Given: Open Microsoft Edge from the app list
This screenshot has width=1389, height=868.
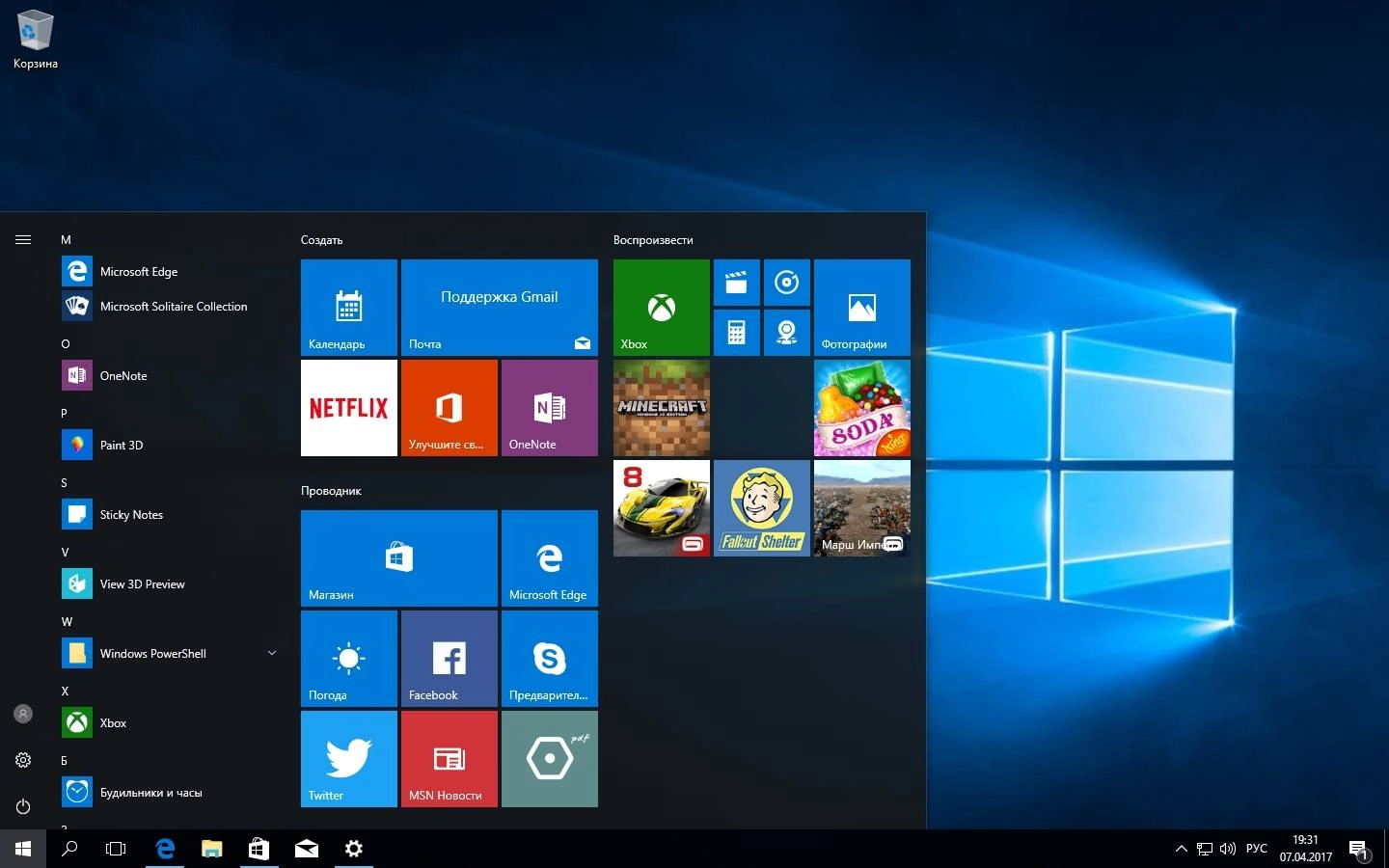Looking at the screenshot, I should 172,272.
